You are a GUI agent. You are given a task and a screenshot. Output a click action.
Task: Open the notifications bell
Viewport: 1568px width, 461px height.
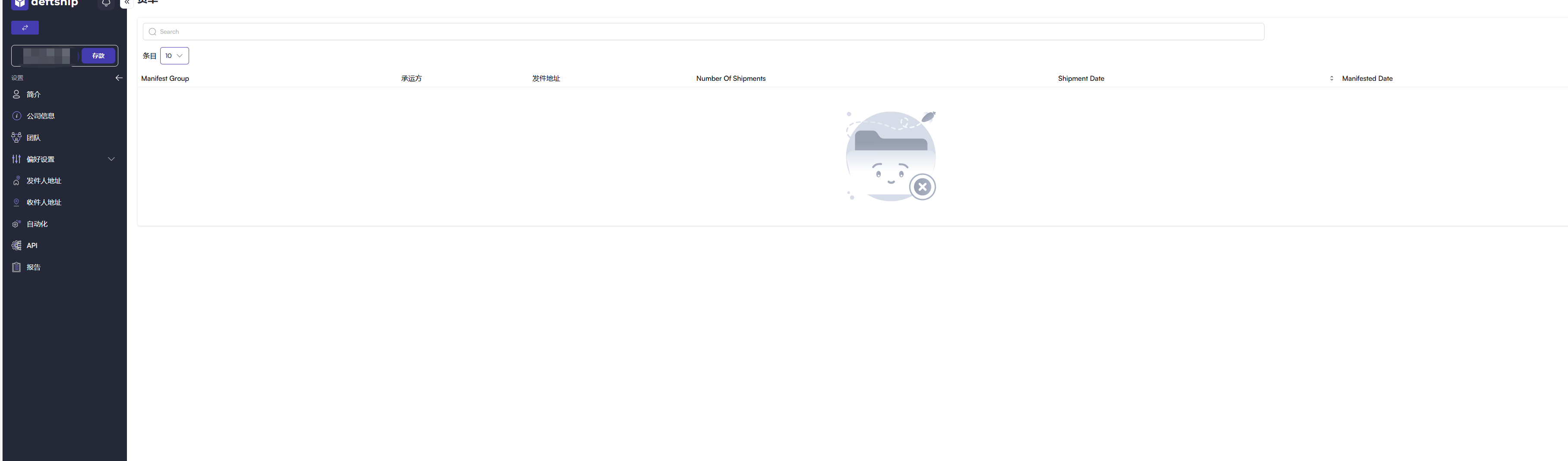coord(106,3)
